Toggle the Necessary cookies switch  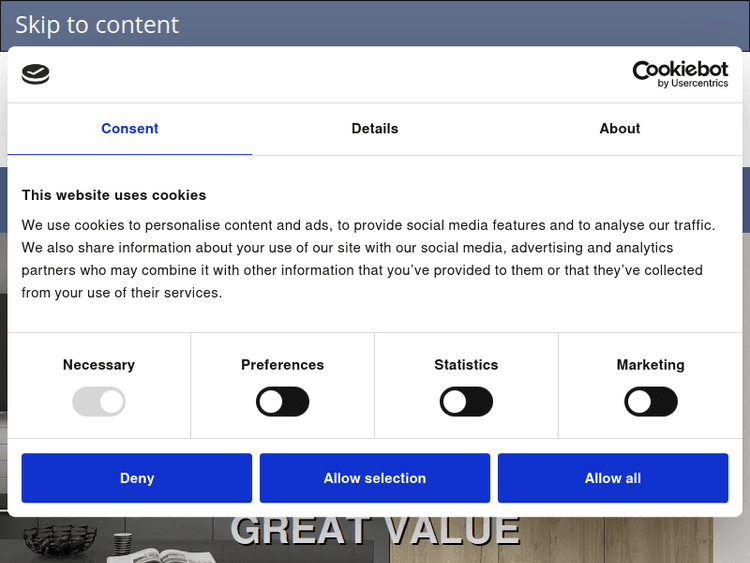click(99, 402)
